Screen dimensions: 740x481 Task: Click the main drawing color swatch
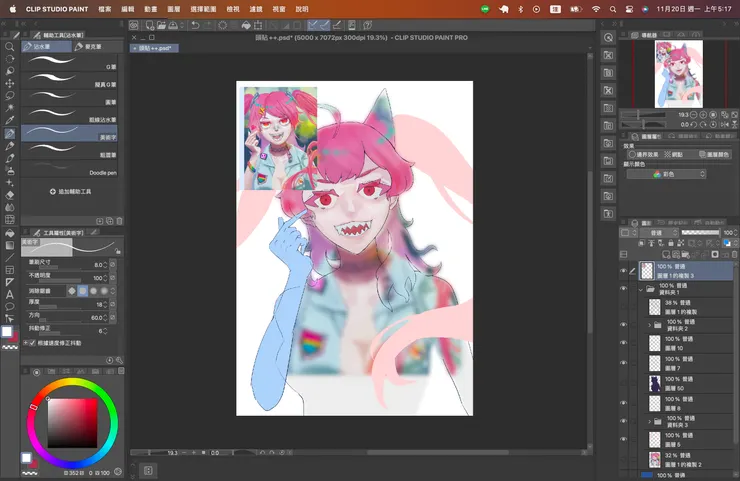7,331
